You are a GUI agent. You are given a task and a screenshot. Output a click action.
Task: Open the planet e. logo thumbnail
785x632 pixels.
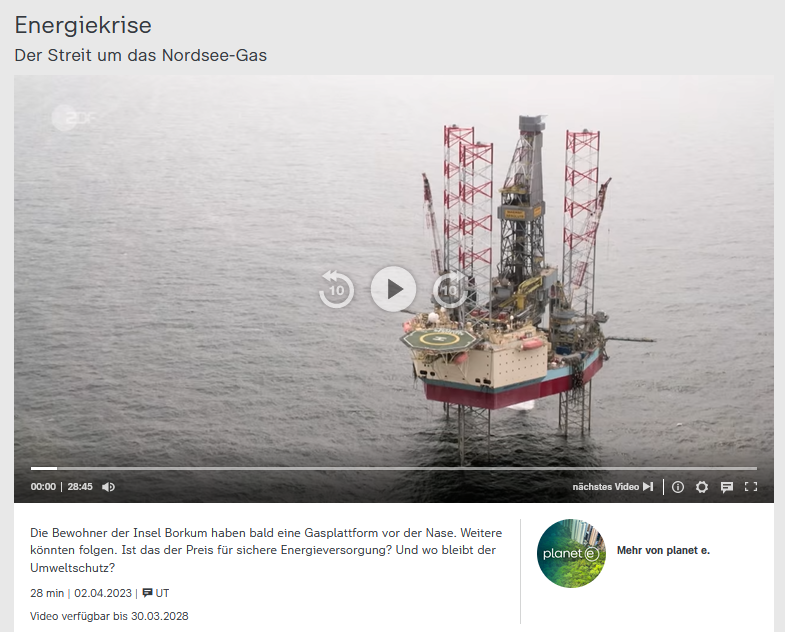coord(571,553)
